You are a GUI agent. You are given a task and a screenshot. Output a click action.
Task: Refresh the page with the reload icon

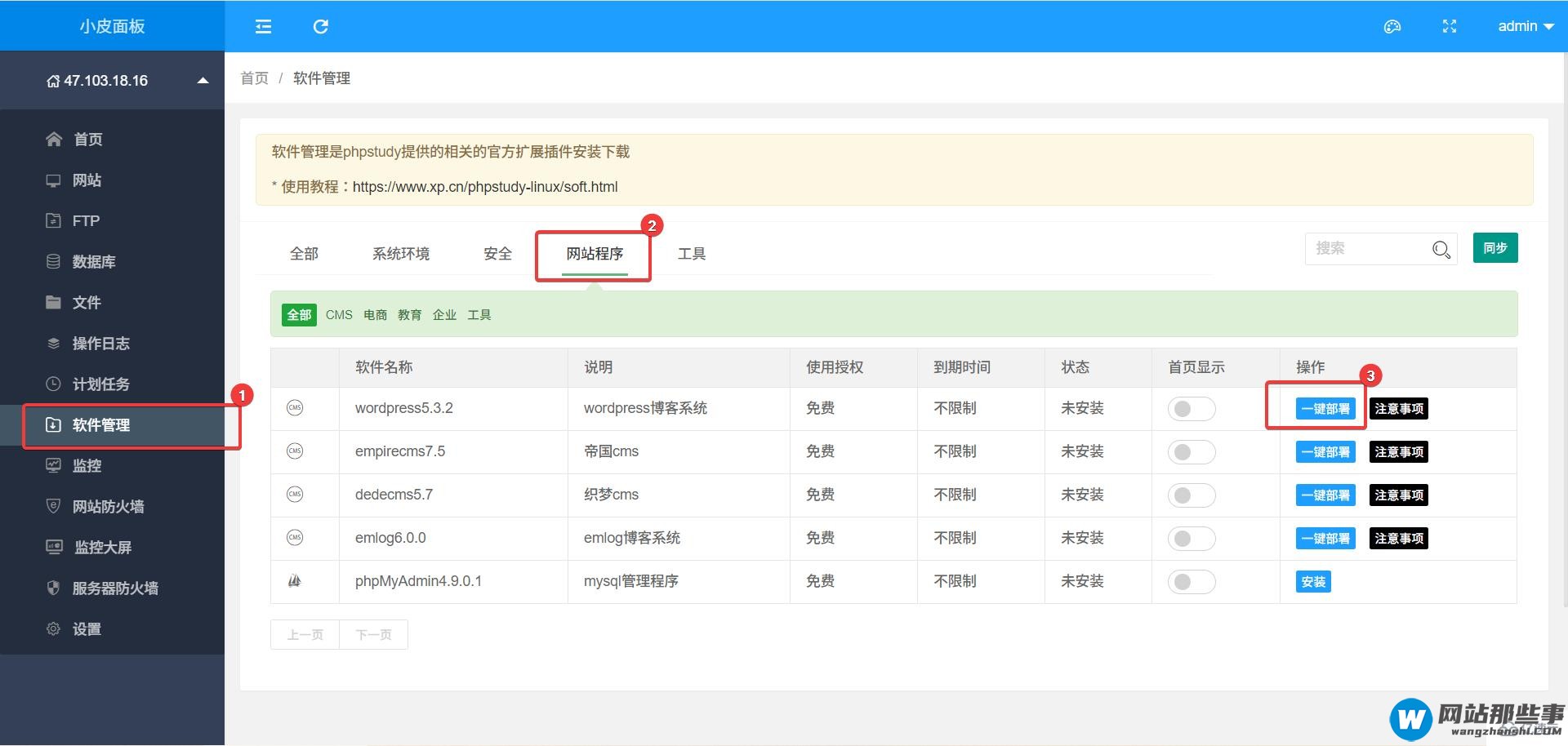coord(321,27)
